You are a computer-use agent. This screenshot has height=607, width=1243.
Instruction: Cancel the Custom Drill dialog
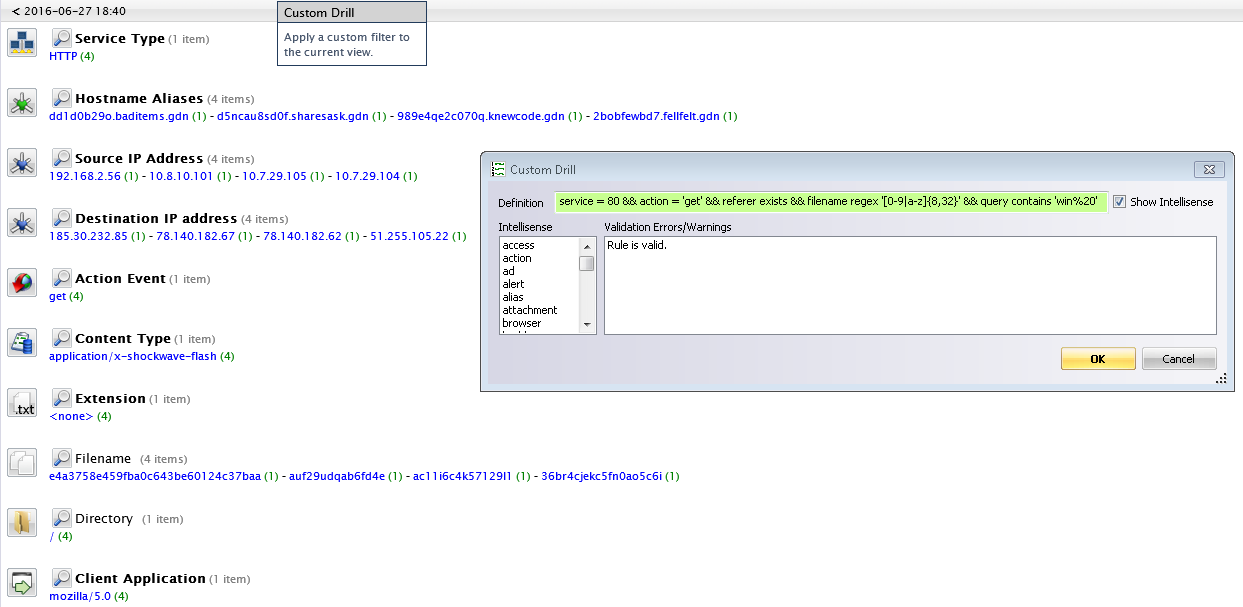click(x=1178, y=359)
